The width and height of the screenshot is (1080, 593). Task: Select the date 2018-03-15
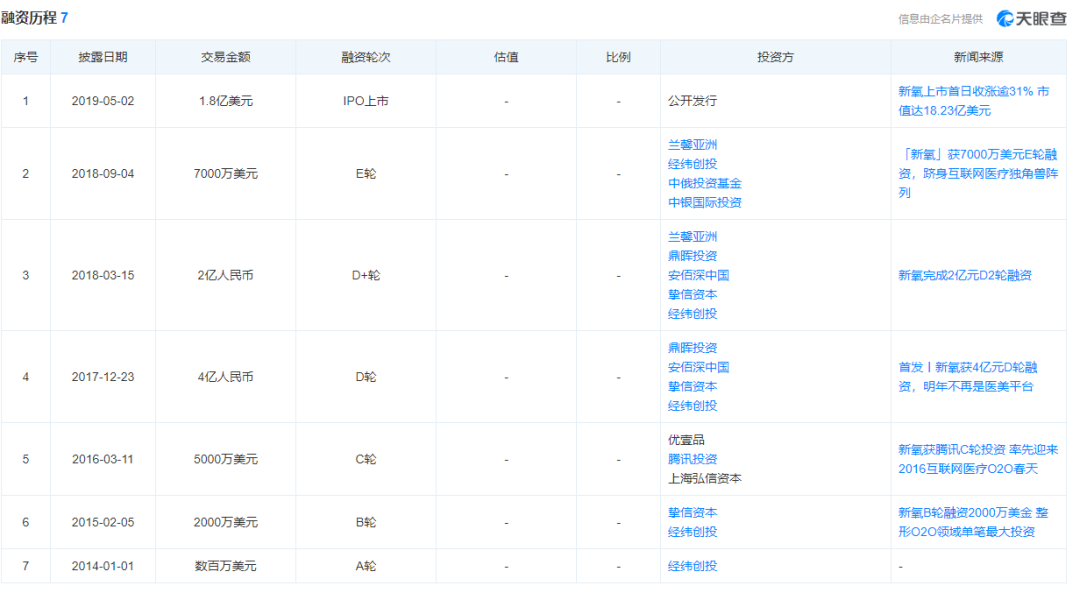(x=103, y=275)
